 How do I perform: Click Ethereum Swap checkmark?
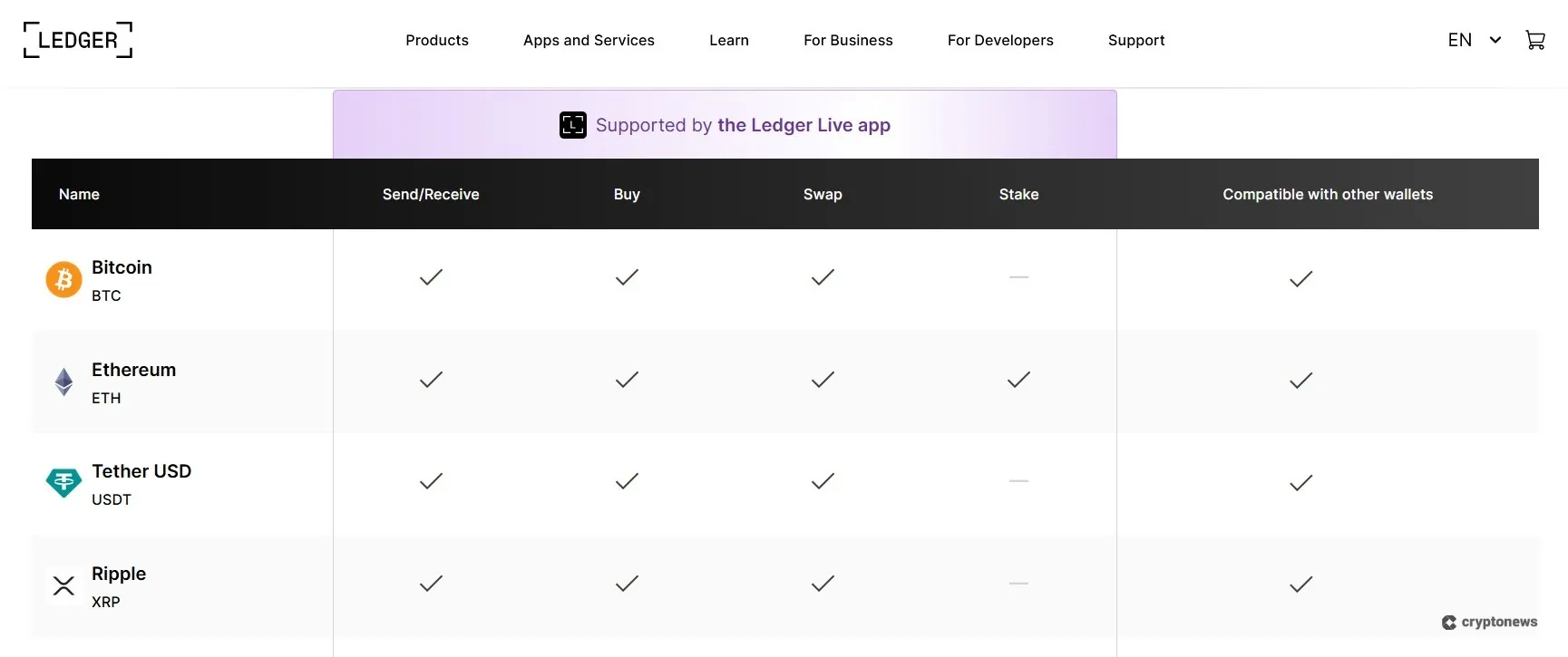point(823,380)
